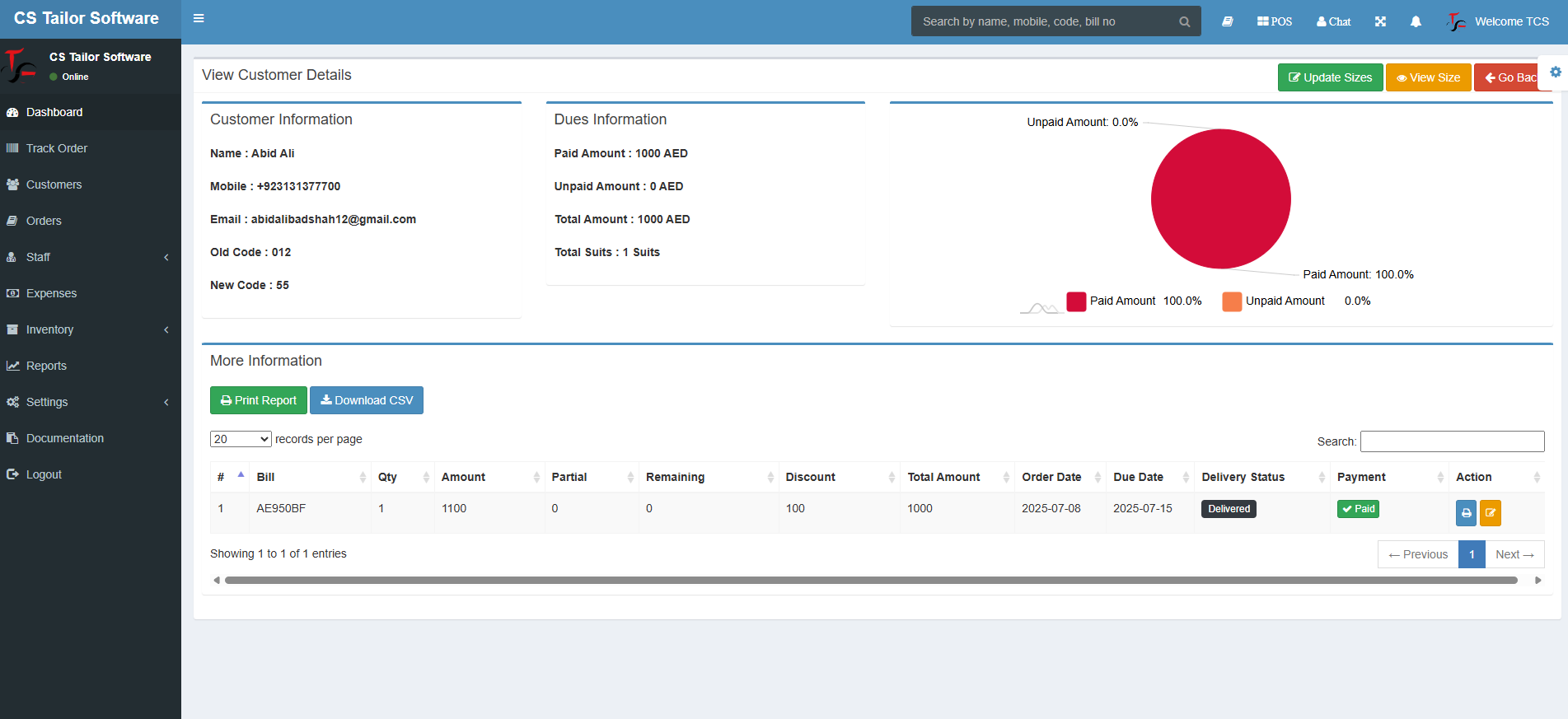
Task: Click the orange edit icon for bill AE950BF
Action: click(1490, 512)
